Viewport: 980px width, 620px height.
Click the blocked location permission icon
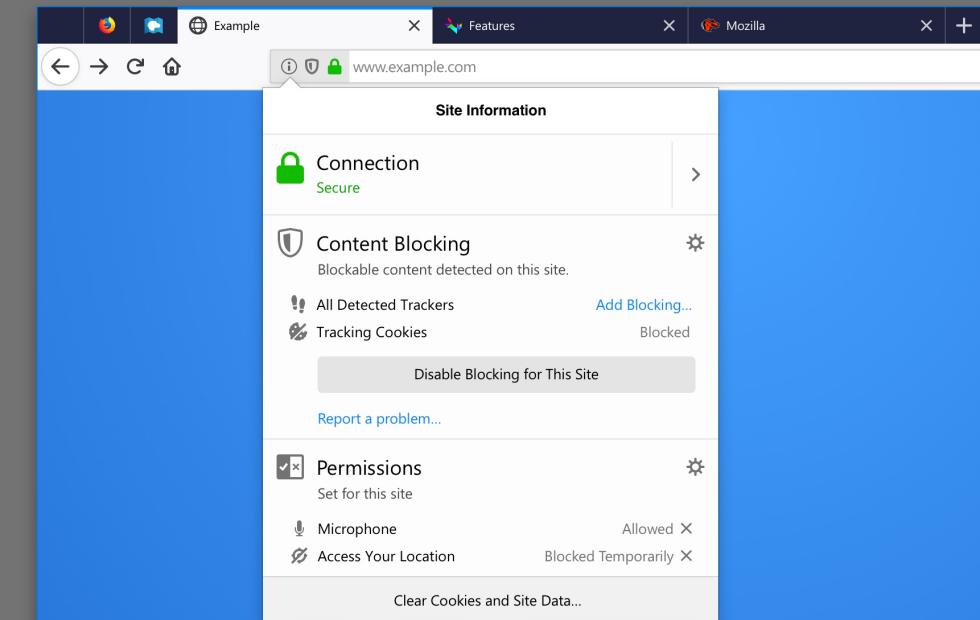pos(299,556)
